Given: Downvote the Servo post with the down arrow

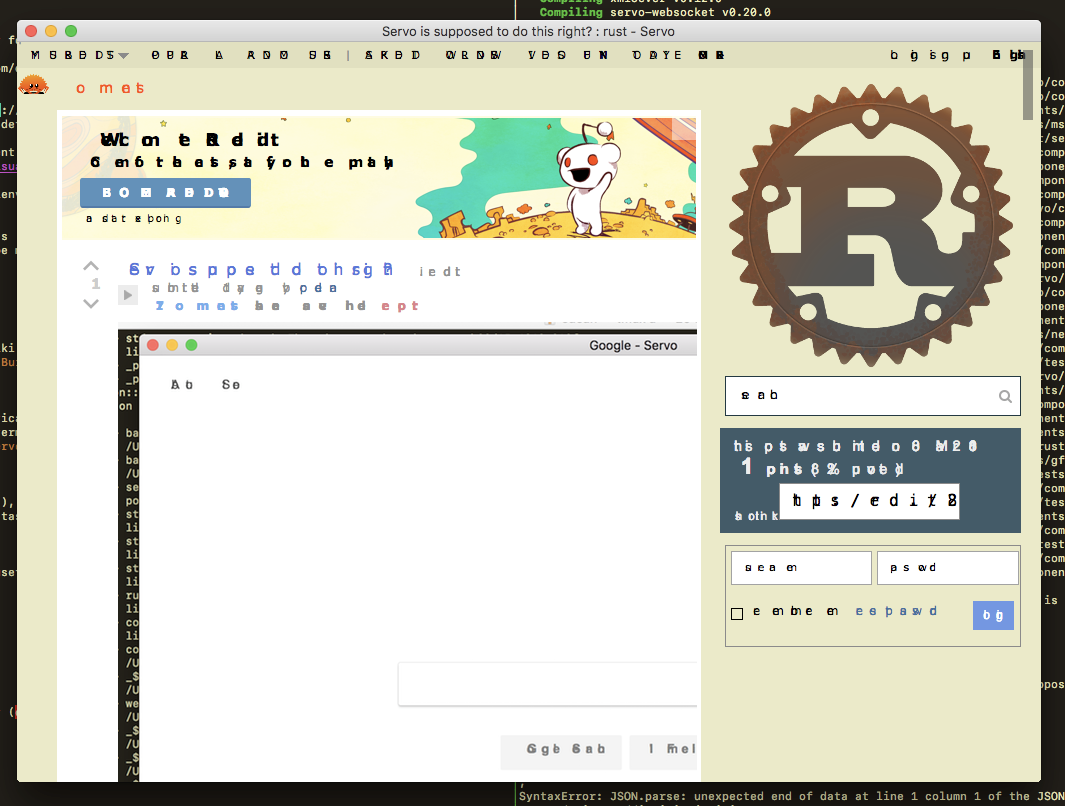Looking at the screenshot, I should tap(91, 304).
